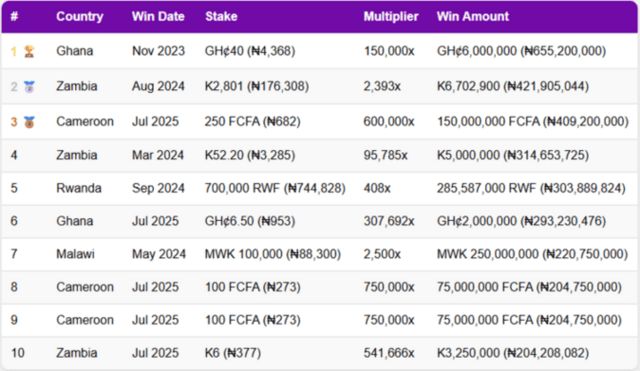Select the K6 (₦377) stake cell

click(x=233, y=353)
